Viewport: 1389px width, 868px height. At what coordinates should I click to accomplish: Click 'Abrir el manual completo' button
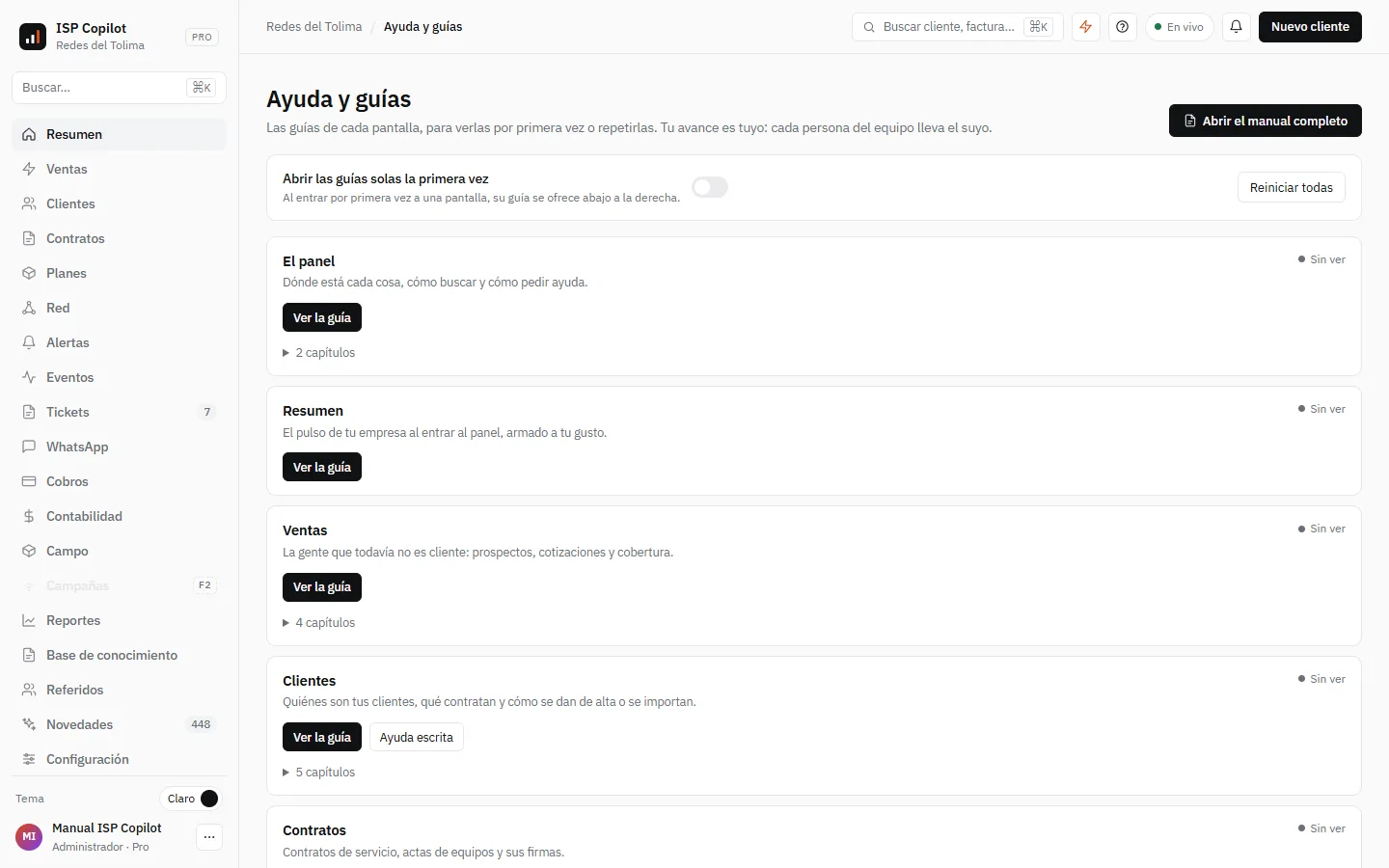[1266, 121]
